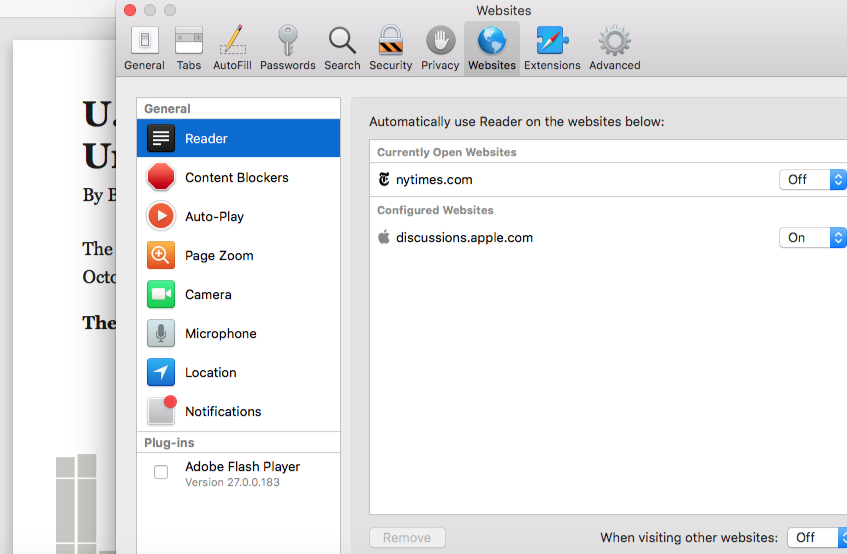Open the 'When visiting other websites' dropdown
The height and width of the screenshot is (554, 847).
817,537
